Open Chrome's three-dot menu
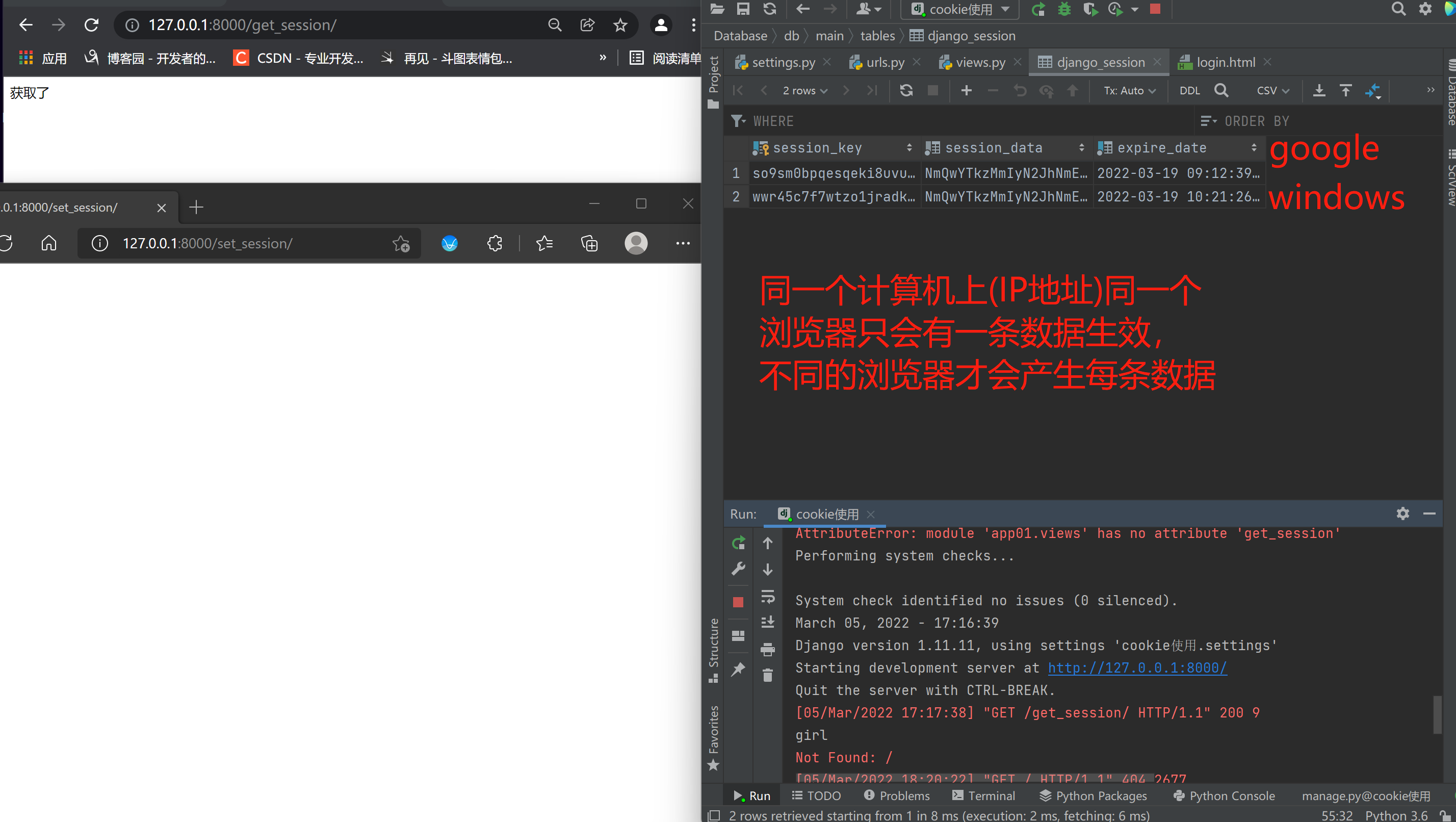Viewport: 1456px width, 822px height. point(693,25)
